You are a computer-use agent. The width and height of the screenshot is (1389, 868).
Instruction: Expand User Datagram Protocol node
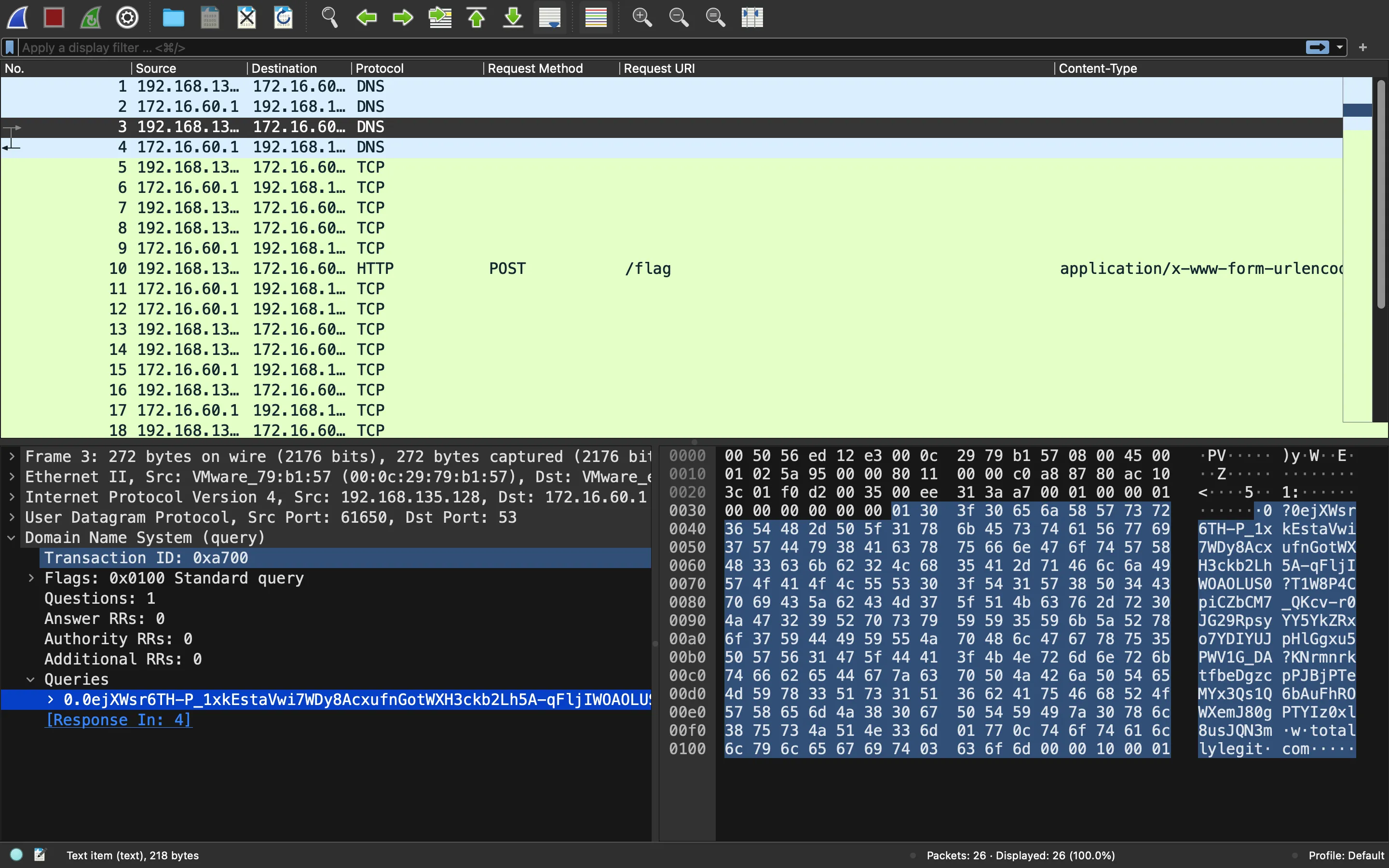tap(12, 517)
